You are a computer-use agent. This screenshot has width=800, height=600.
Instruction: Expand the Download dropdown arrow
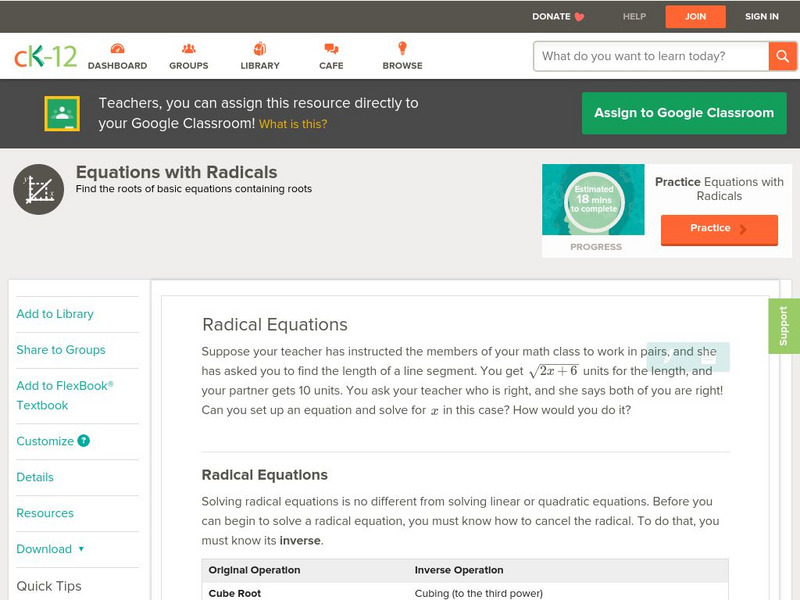tap(81, 549)
